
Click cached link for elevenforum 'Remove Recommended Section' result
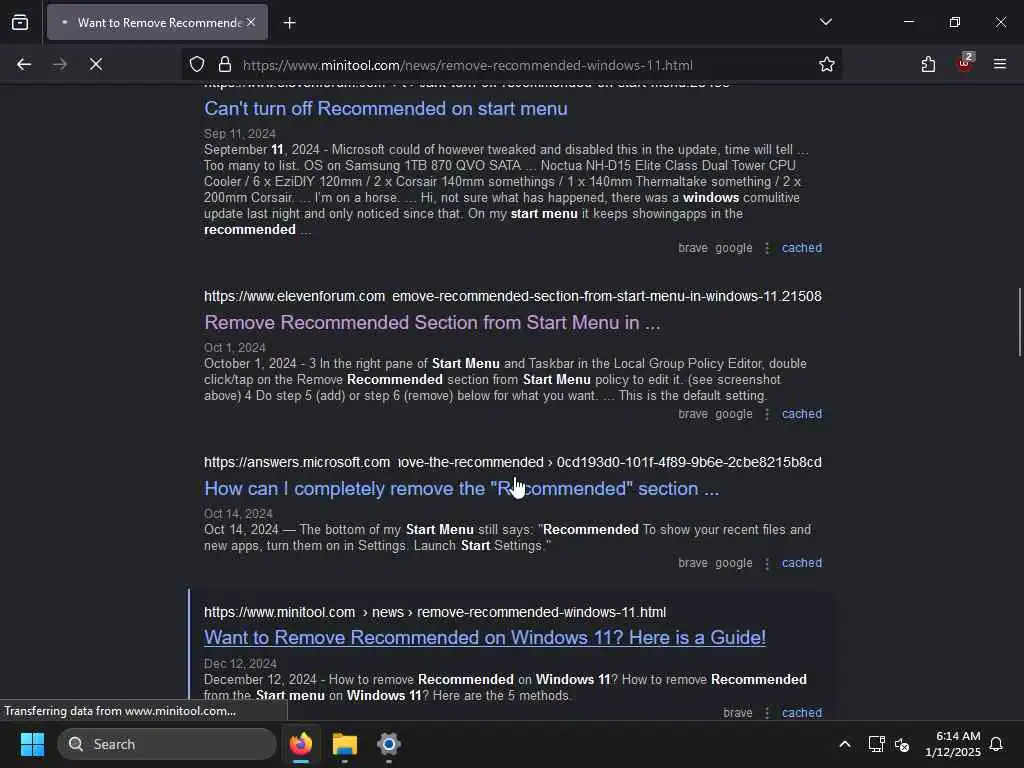[x=802, y=413]
